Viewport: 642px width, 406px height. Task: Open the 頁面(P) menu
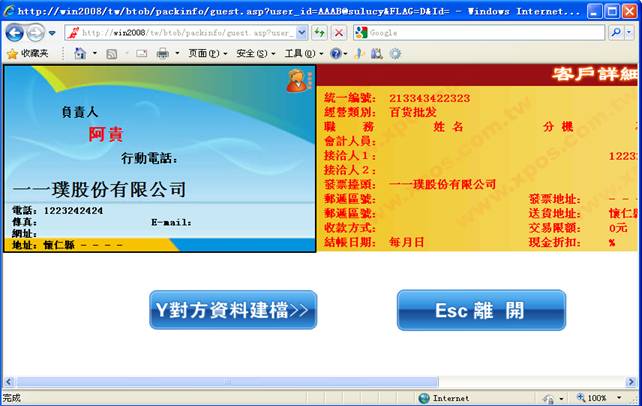(x=207, y=53)
